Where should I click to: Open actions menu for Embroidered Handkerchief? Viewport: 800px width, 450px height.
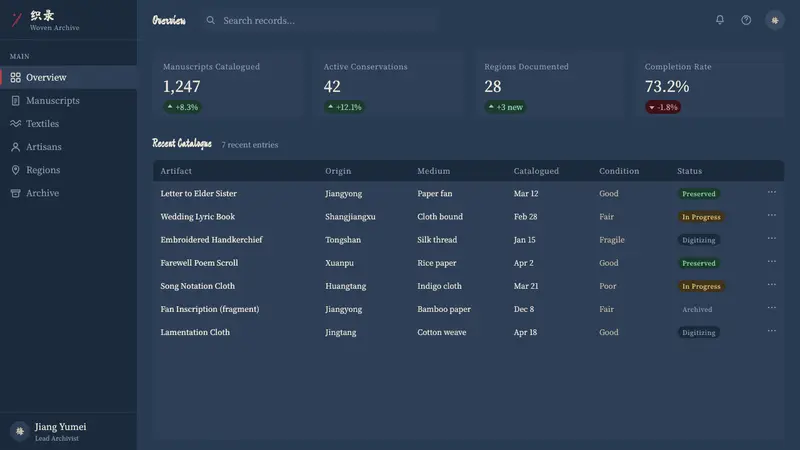click(771, 238)
